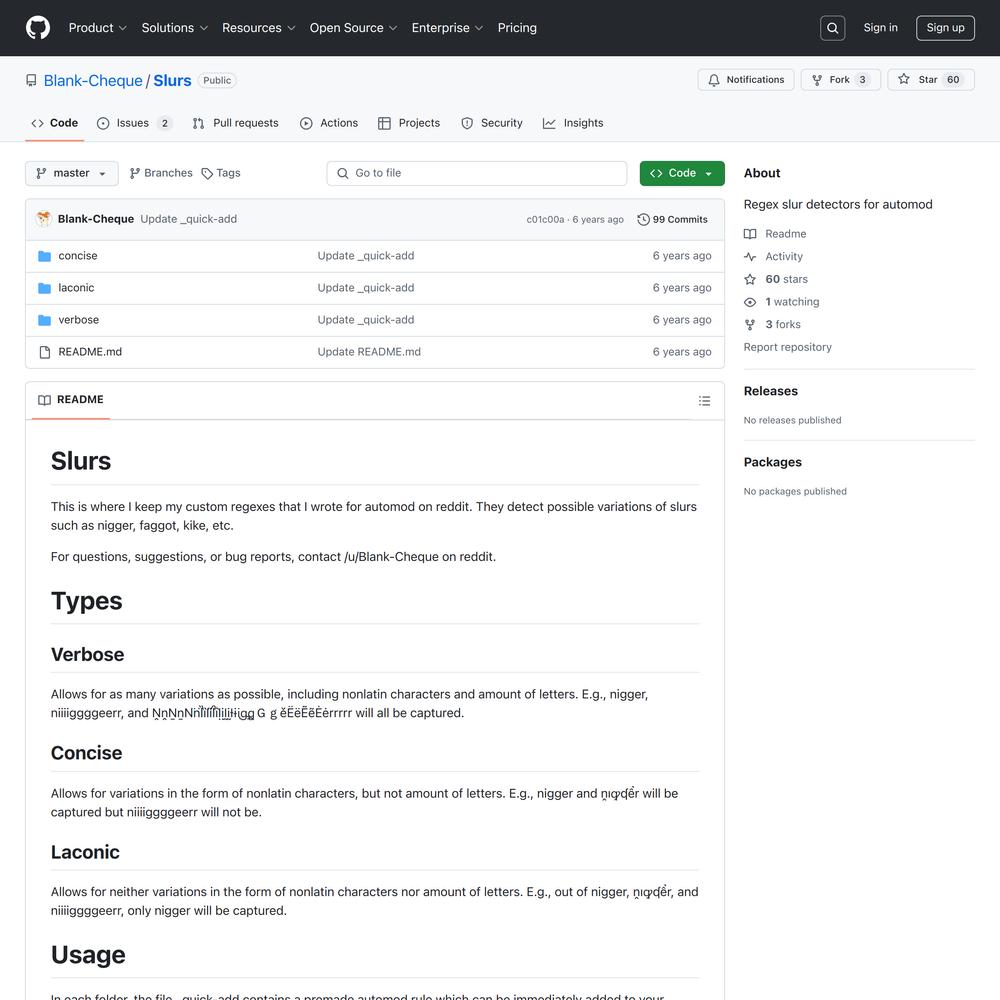Star the Slurs repository

931,80
